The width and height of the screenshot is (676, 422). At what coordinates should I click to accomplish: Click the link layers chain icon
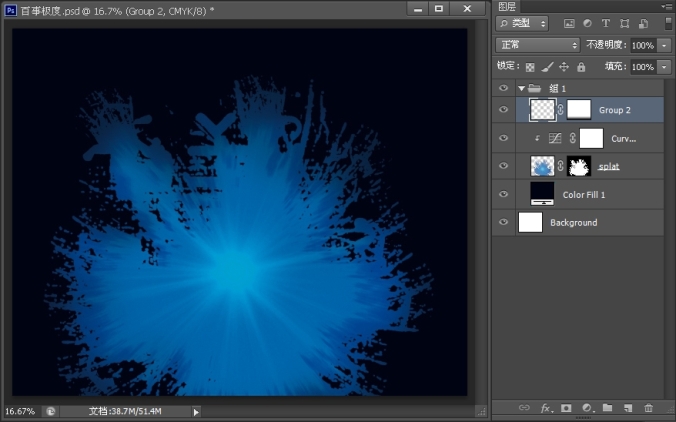(524, 408)
